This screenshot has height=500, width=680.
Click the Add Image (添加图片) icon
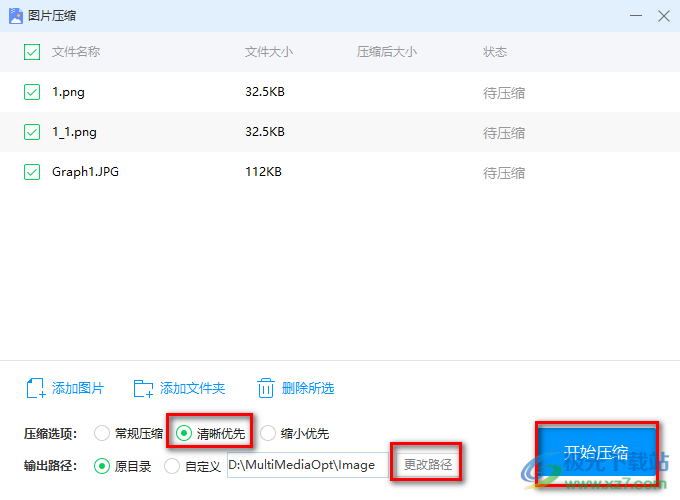[x=36, y=388]
